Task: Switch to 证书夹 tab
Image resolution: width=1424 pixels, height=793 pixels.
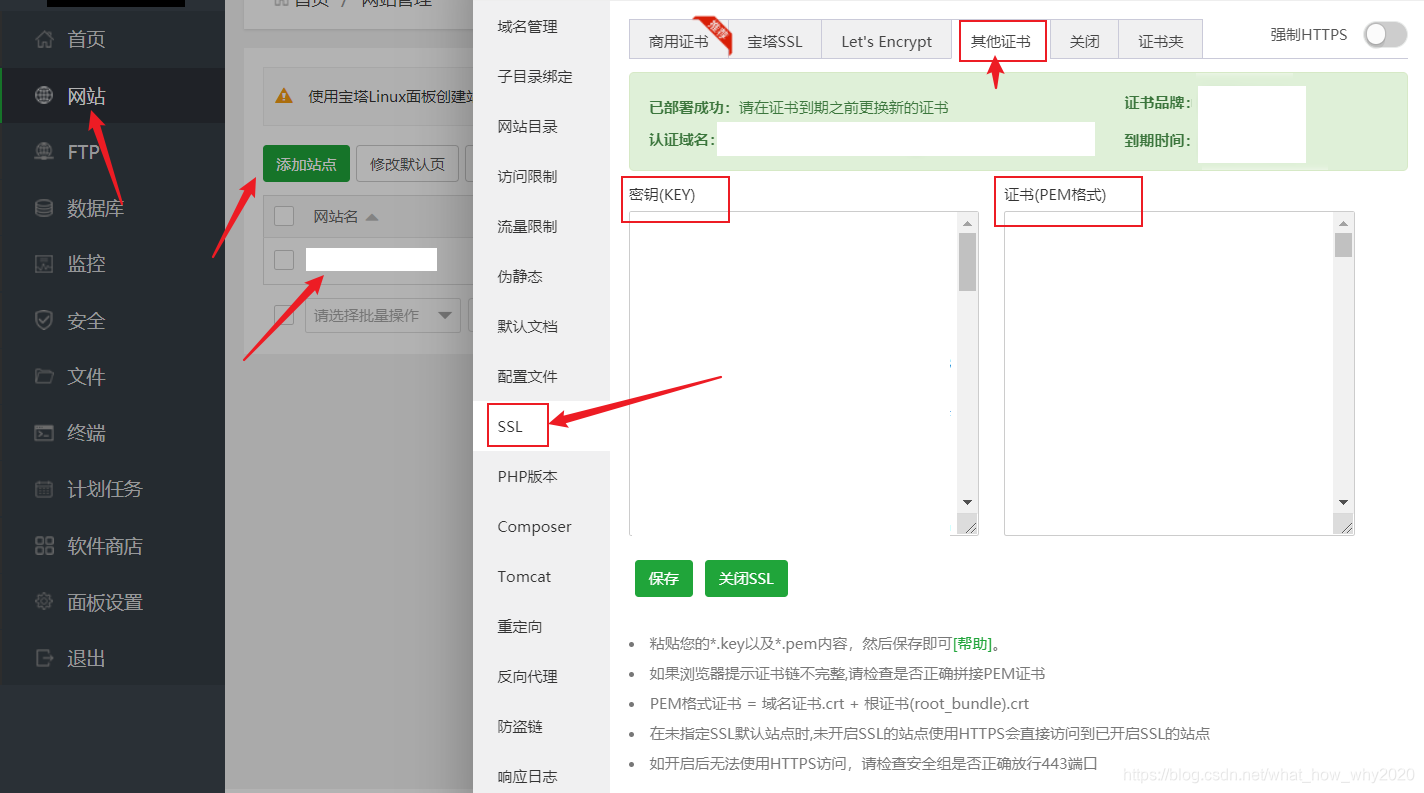Action: click(x=1160, y=41)
